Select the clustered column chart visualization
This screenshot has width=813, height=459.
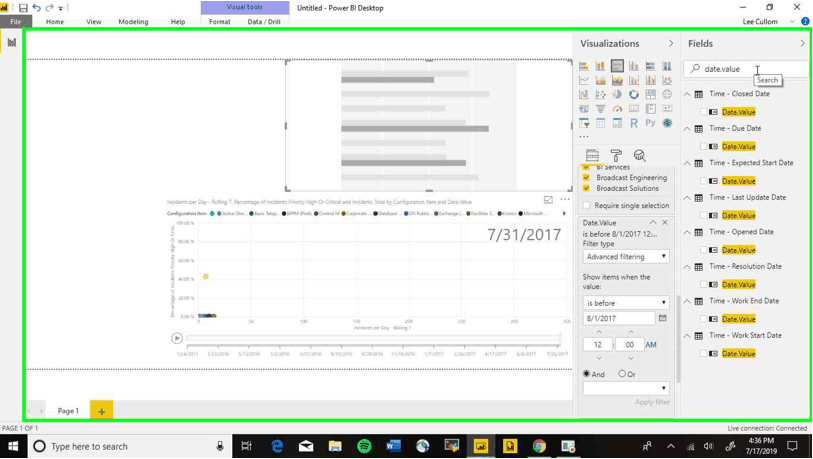coord(634,66)
